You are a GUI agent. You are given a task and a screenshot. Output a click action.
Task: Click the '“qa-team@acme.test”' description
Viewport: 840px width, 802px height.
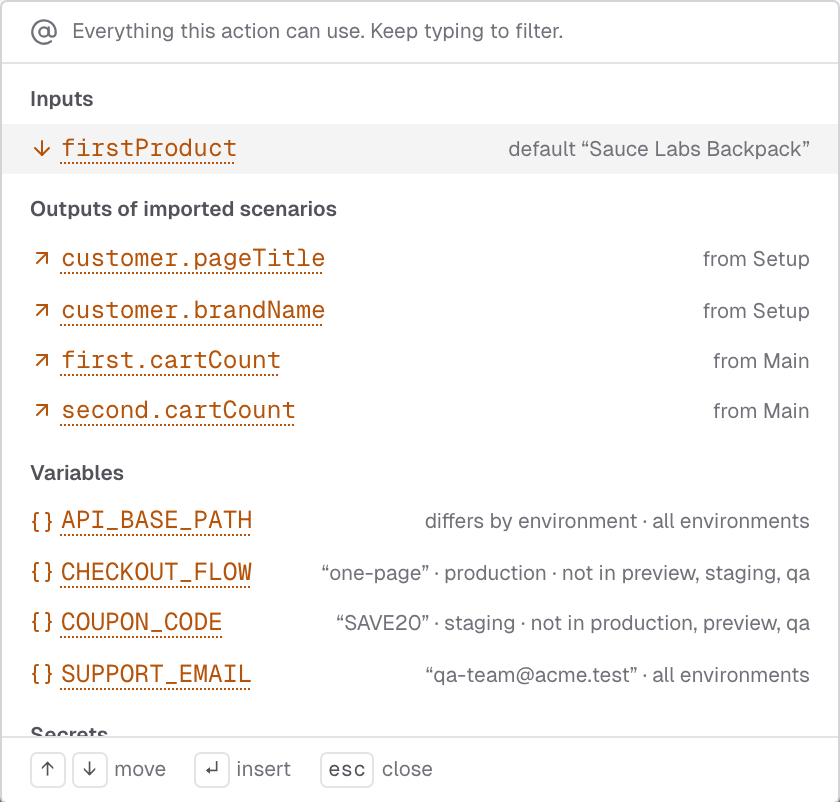tap(531, 675)
